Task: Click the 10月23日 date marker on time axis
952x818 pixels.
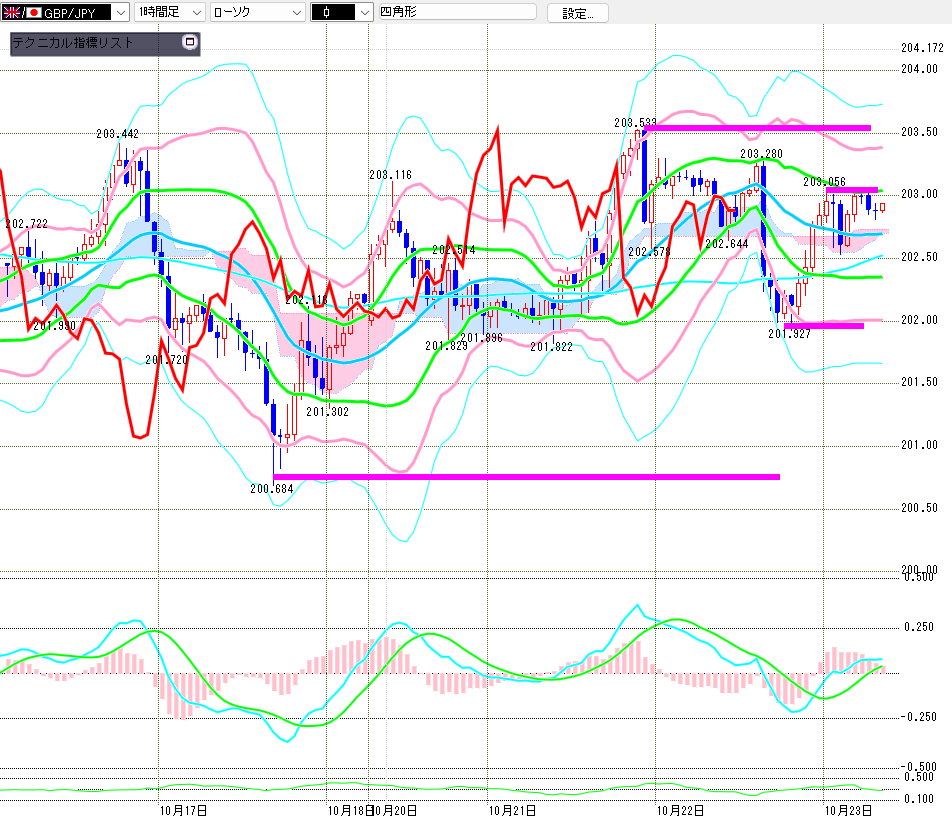Action: 847,809
